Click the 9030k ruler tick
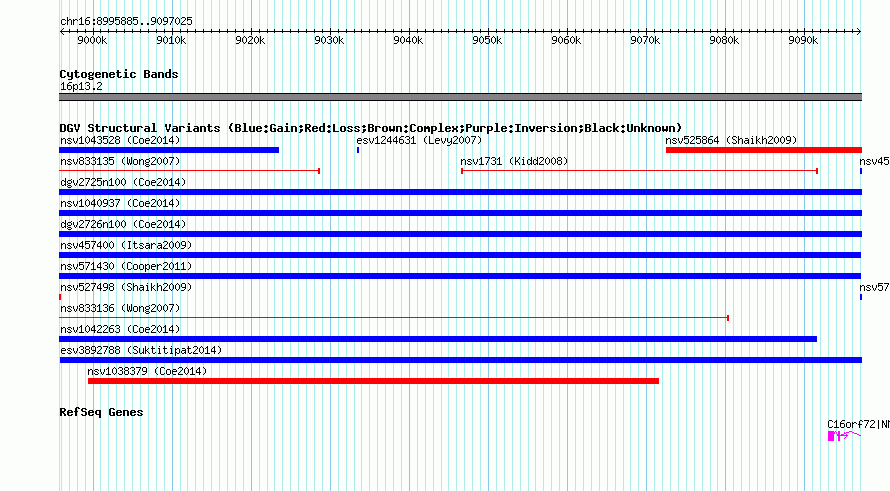 click(329, 40)
